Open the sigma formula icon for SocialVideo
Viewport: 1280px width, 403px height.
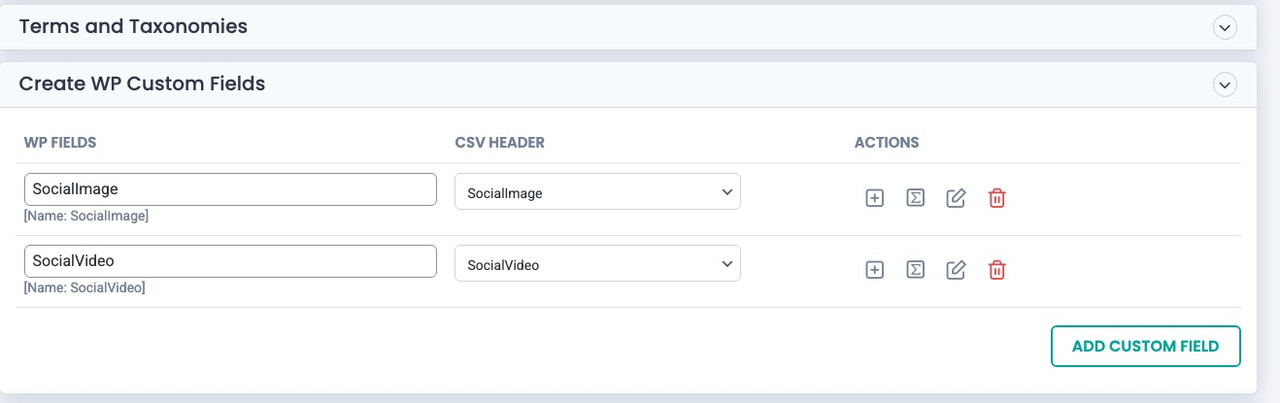click(915, 270)
